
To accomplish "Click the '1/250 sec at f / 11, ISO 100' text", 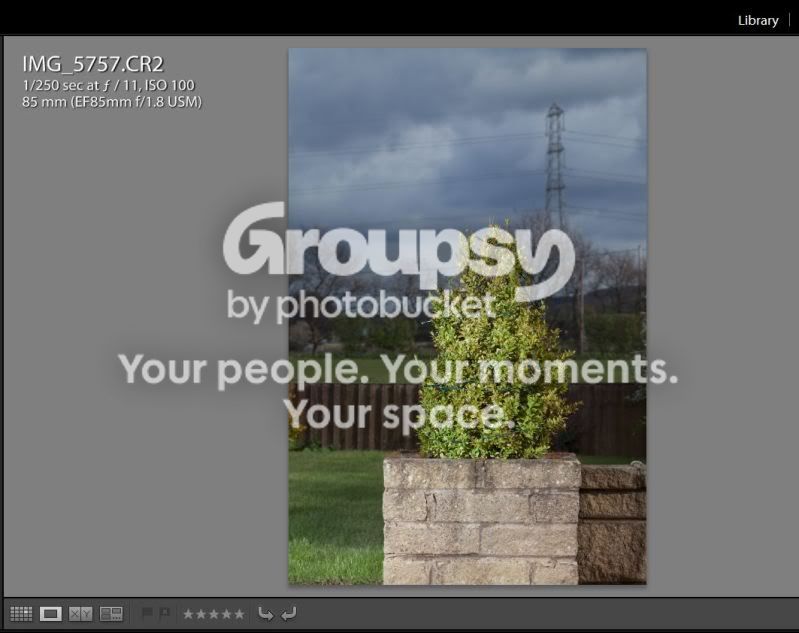I will click(x=108, y=85).
